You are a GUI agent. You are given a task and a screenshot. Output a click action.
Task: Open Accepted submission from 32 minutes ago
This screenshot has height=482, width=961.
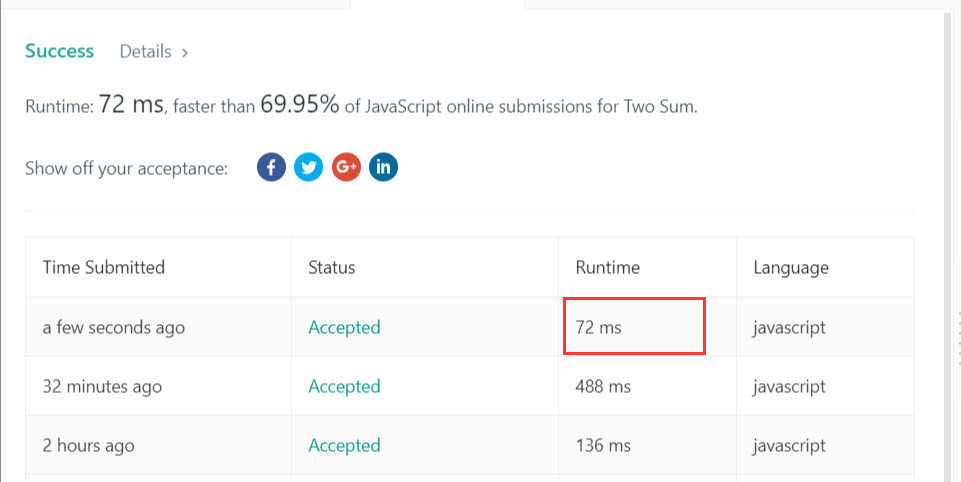(x=344, y=386)
